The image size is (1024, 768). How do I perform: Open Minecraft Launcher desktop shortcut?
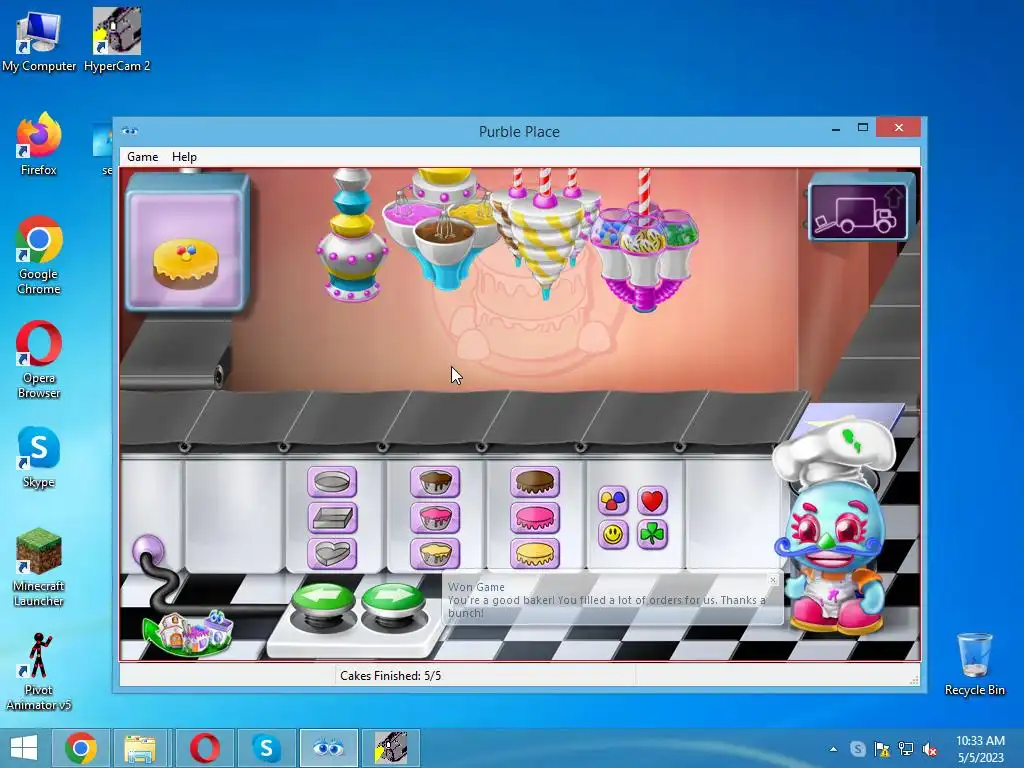click(39, 568)
